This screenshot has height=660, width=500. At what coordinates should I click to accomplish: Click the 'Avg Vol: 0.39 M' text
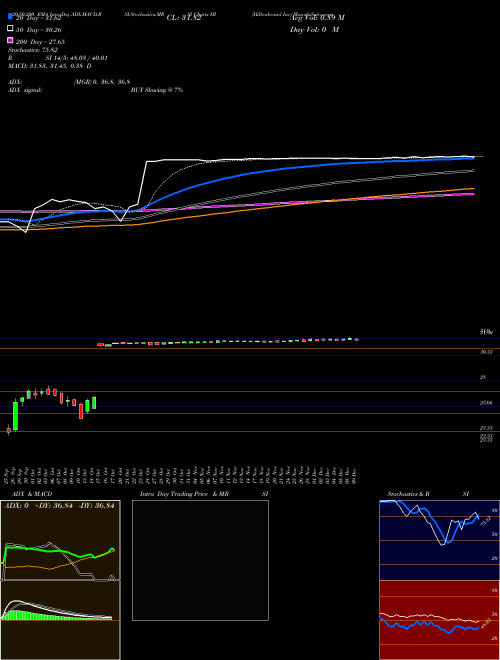pos(317,18)
